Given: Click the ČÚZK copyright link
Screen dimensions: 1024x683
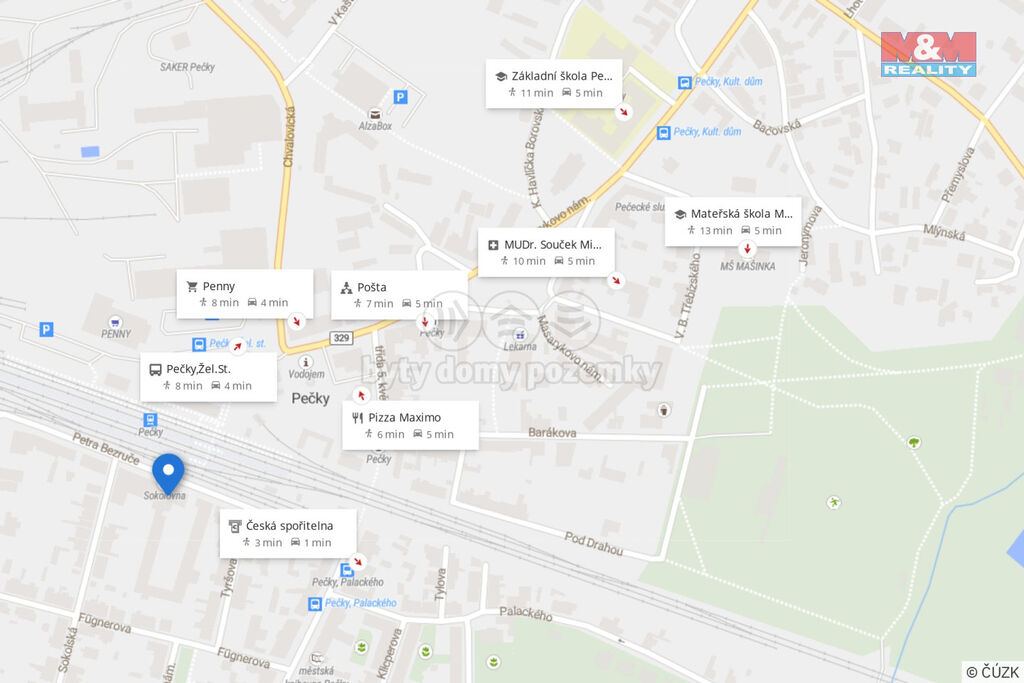Looking at the screenshot, I should (992, 672).
